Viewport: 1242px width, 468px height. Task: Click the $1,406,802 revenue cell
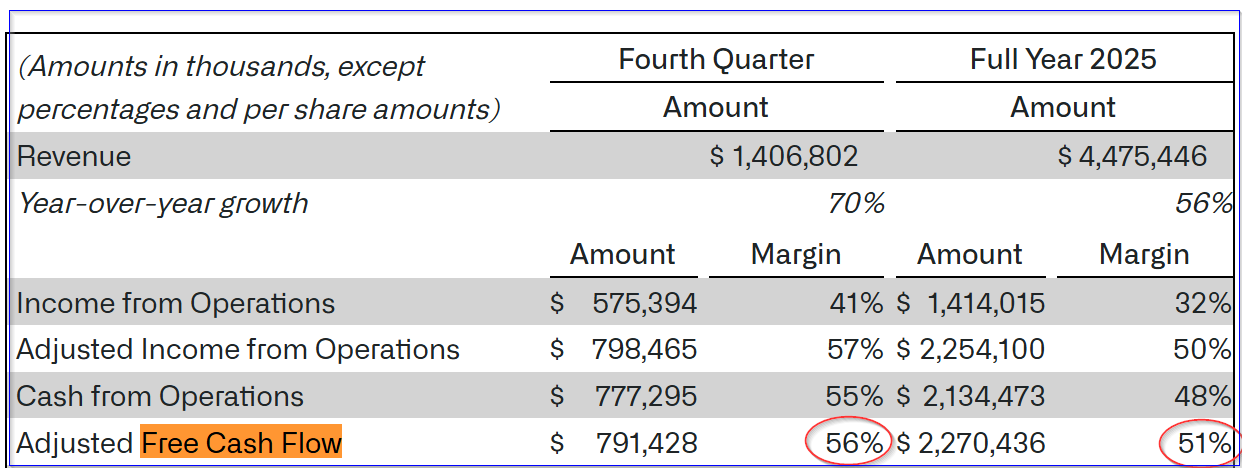pos(784,156)
